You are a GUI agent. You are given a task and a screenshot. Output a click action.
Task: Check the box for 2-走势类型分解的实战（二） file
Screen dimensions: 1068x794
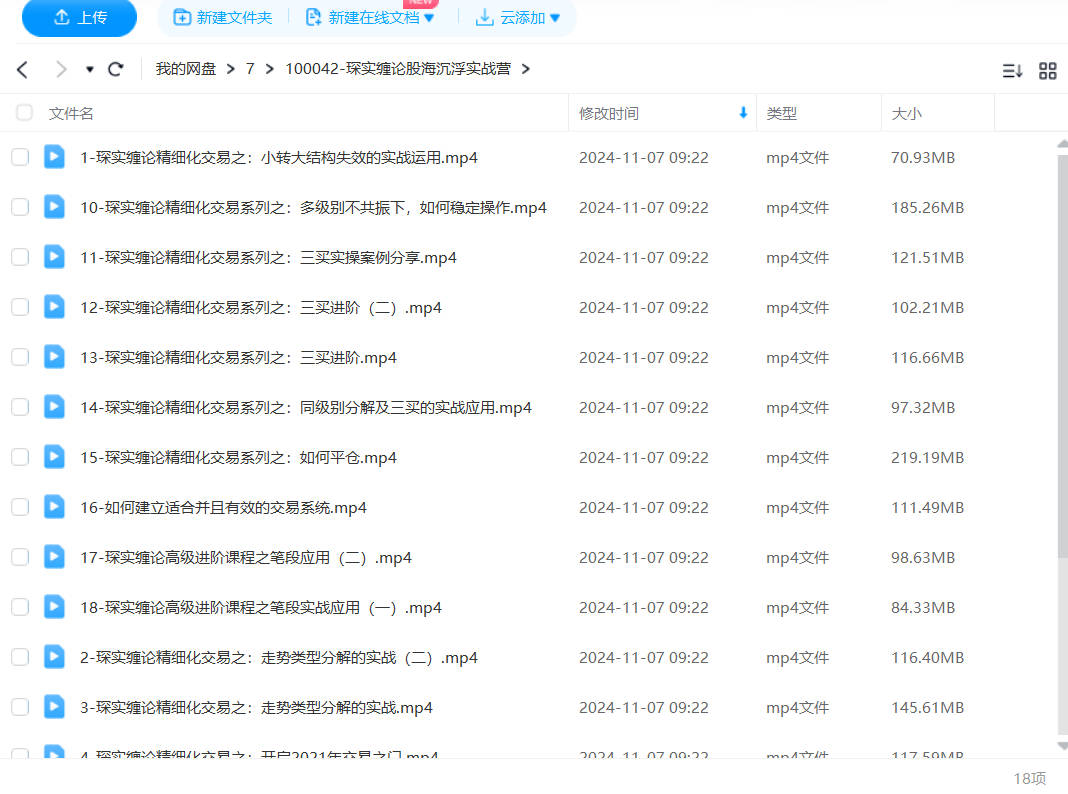tap(20, 657)
